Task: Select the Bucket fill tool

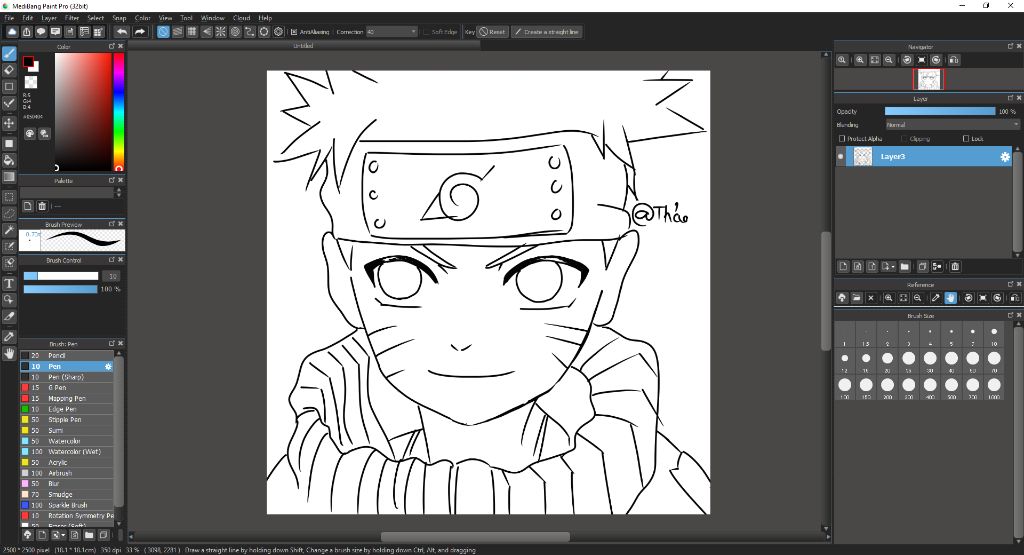Action: click(x=9, y=160)
